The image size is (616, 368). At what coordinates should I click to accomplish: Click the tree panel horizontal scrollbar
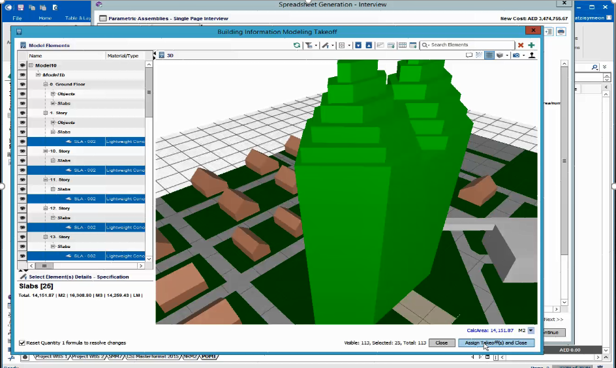point(86,266)
